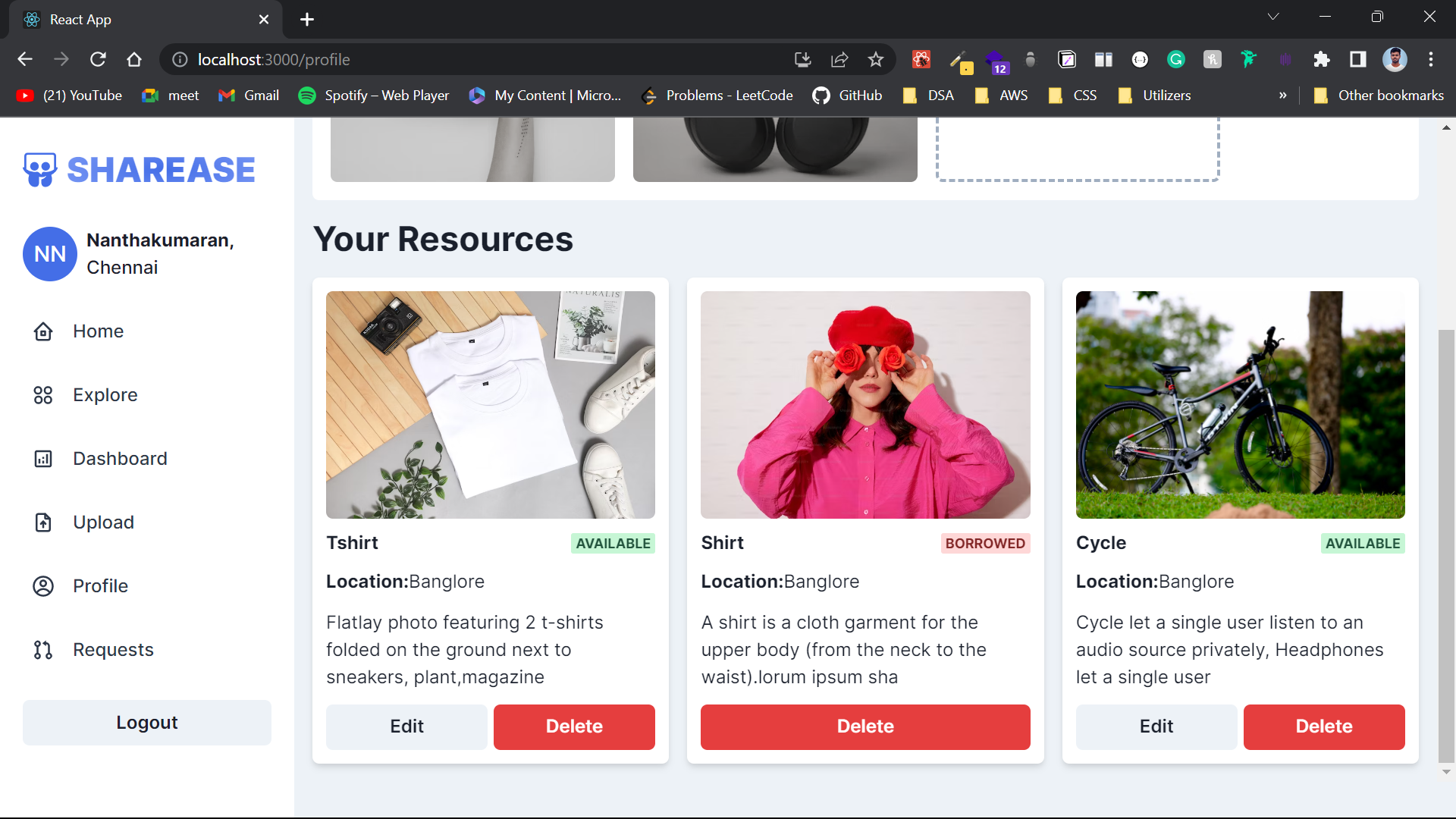
Task: Click the Cycle bicycle thumbnail image
Action: click(1240, 405)
